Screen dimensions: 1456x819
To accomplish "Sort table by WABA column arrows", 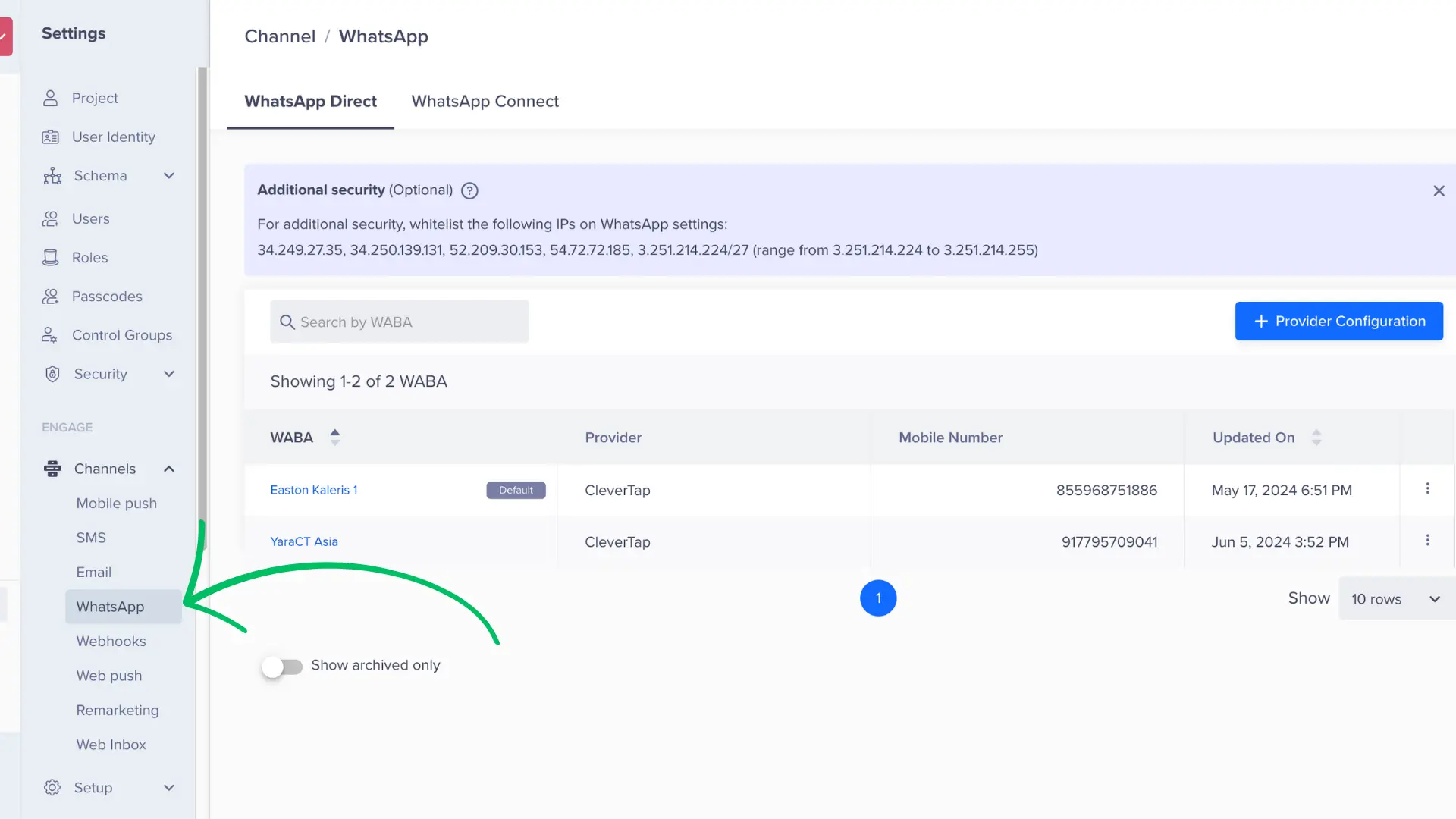I will (x=334, y=437).
